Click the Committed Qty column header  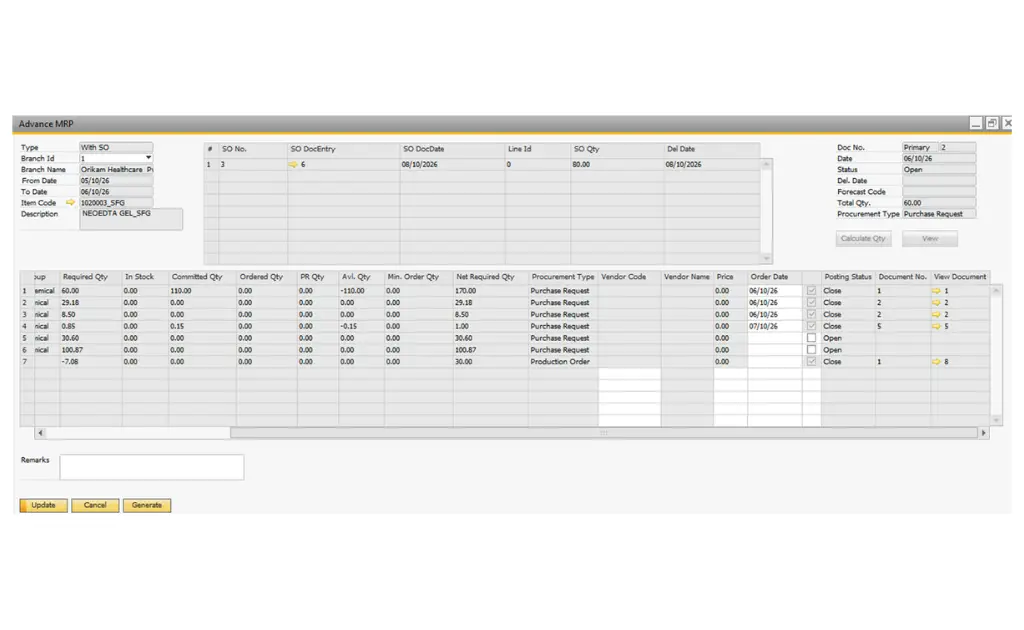coord(202,277)
